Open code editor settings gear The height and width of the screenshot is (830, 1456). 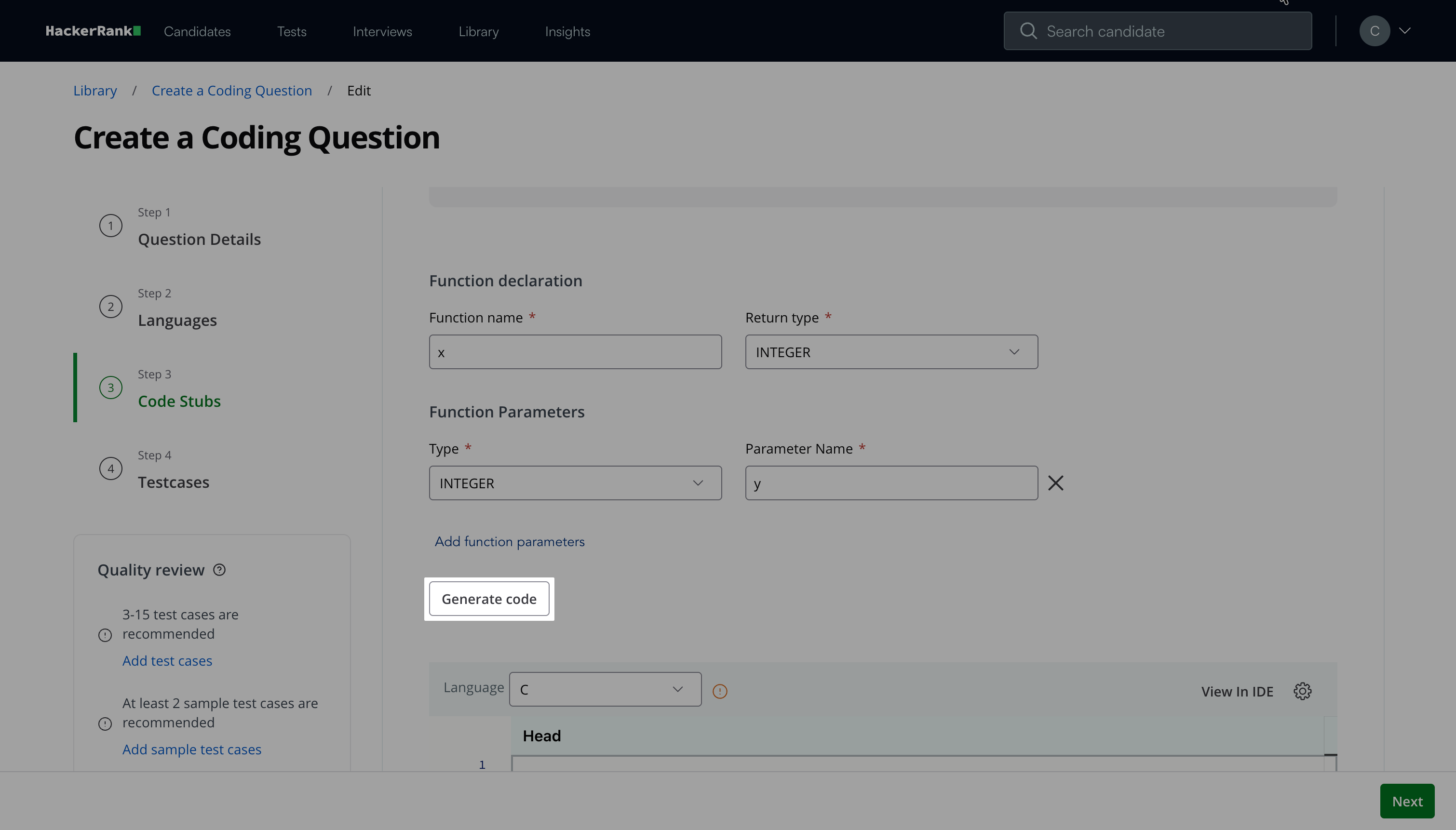[x=1302, y=691]
